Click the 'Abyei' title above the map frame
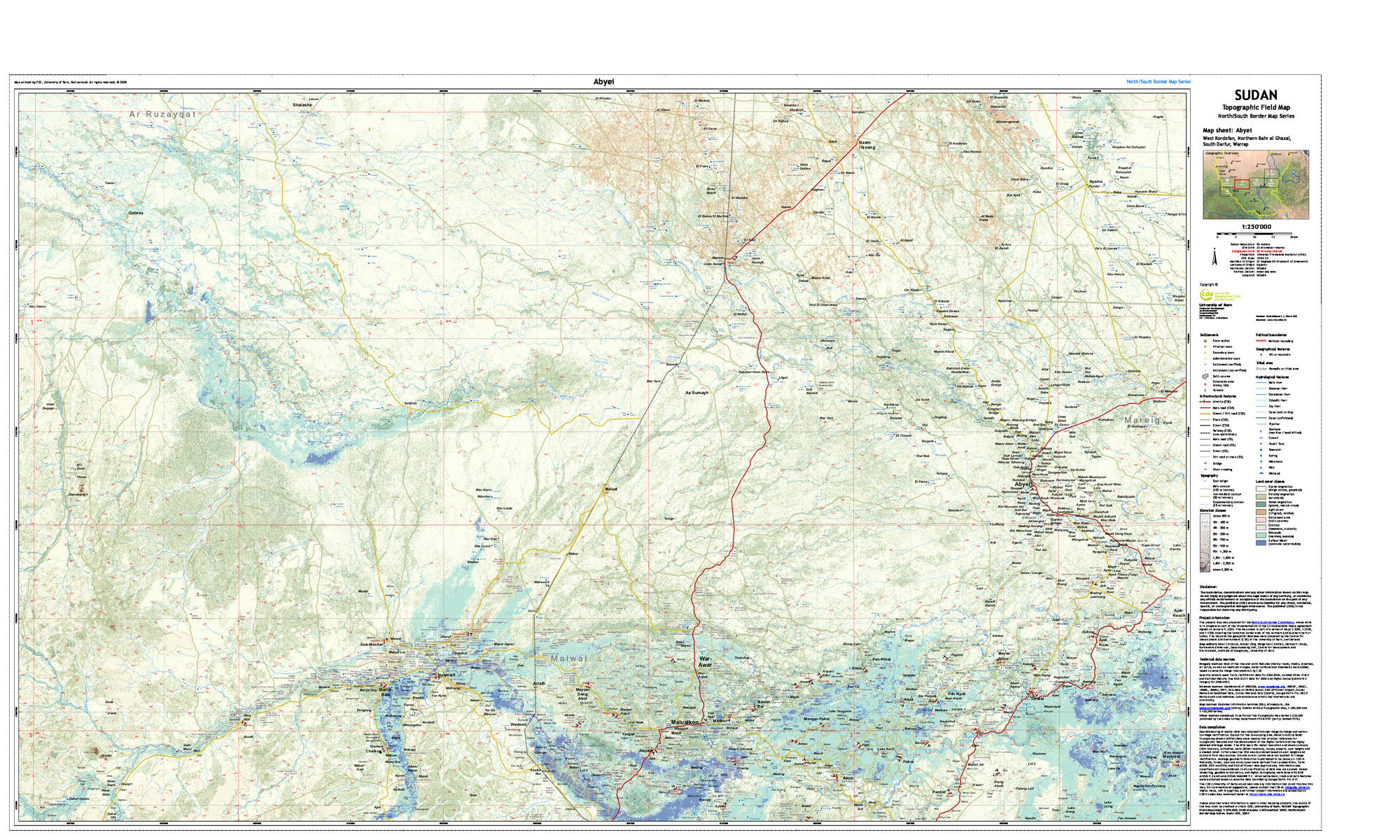 coord(603,82)
